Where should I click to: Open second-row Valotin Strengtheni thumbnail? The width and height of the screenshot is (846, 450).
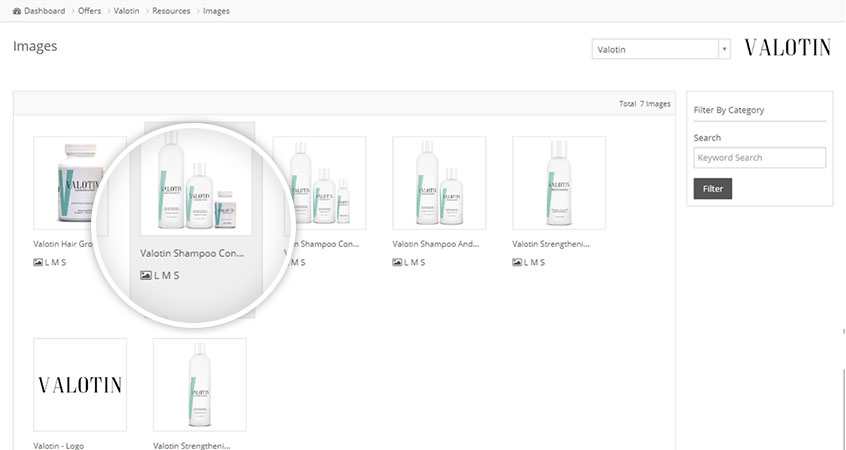tap(199, 384)
